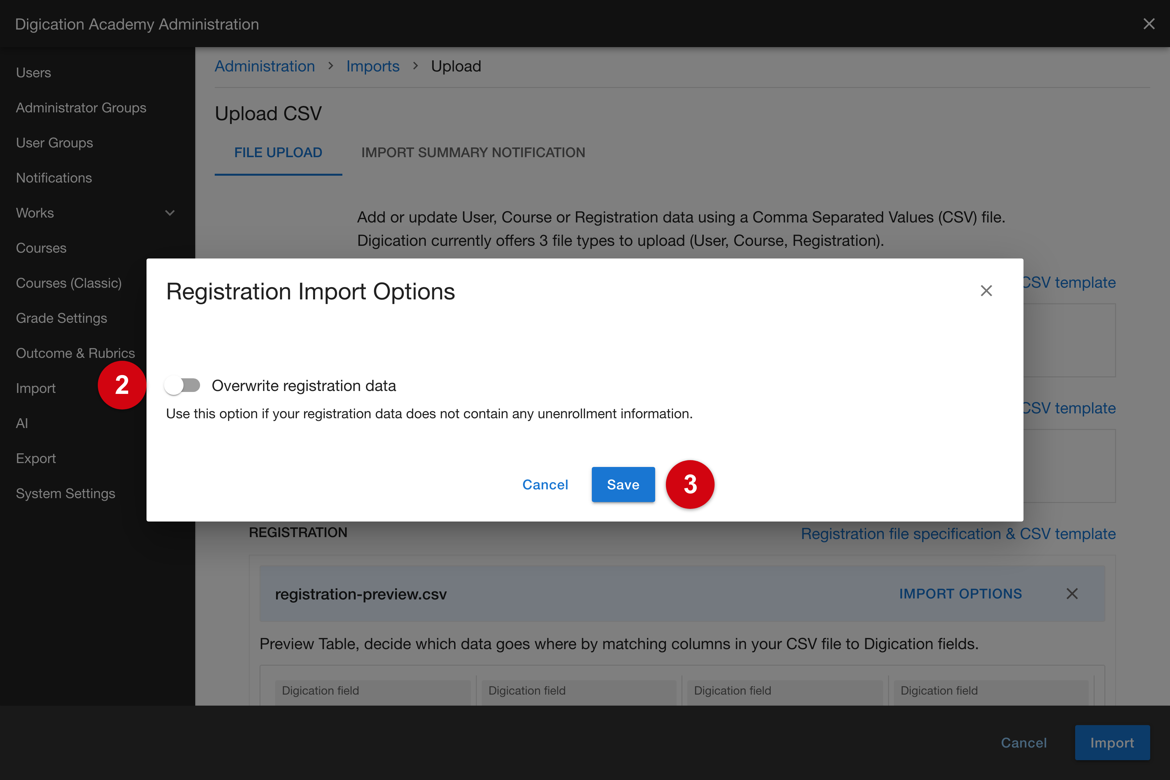1170x780 pixels.
Task: Switch to the FILE UPLOAD tab
Action: coord(278,152)
